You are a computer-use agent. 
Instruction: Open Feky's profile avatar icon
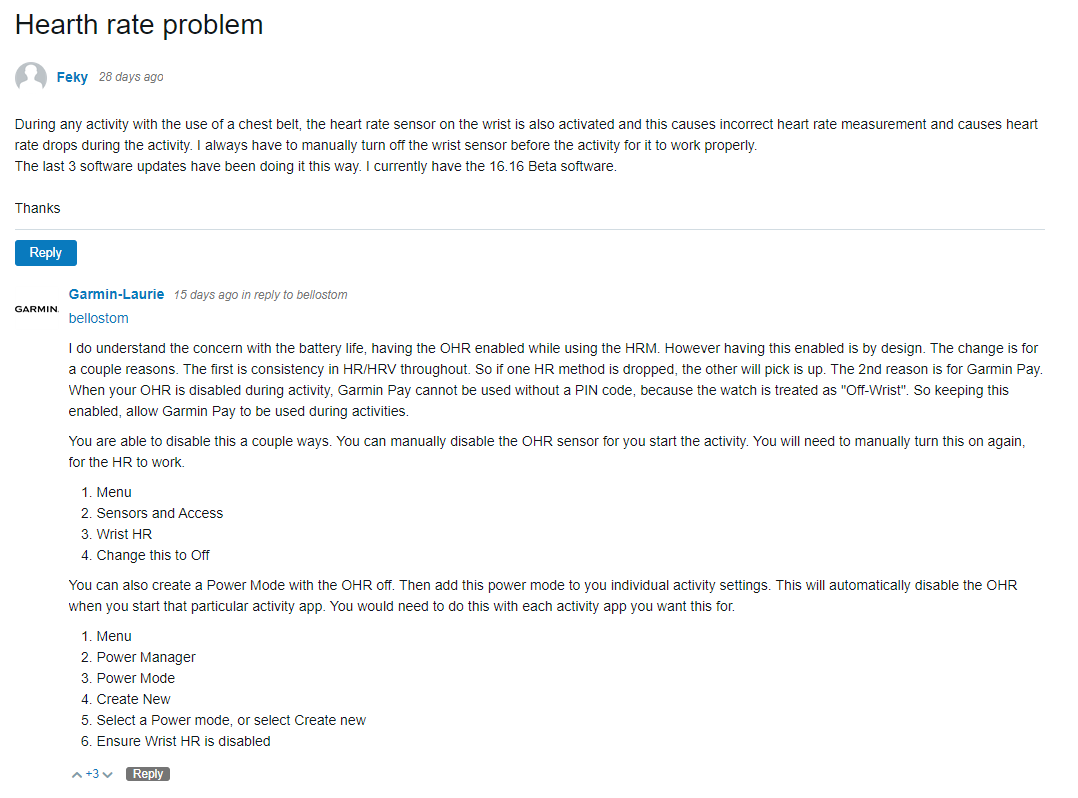(x=31, y=77)
